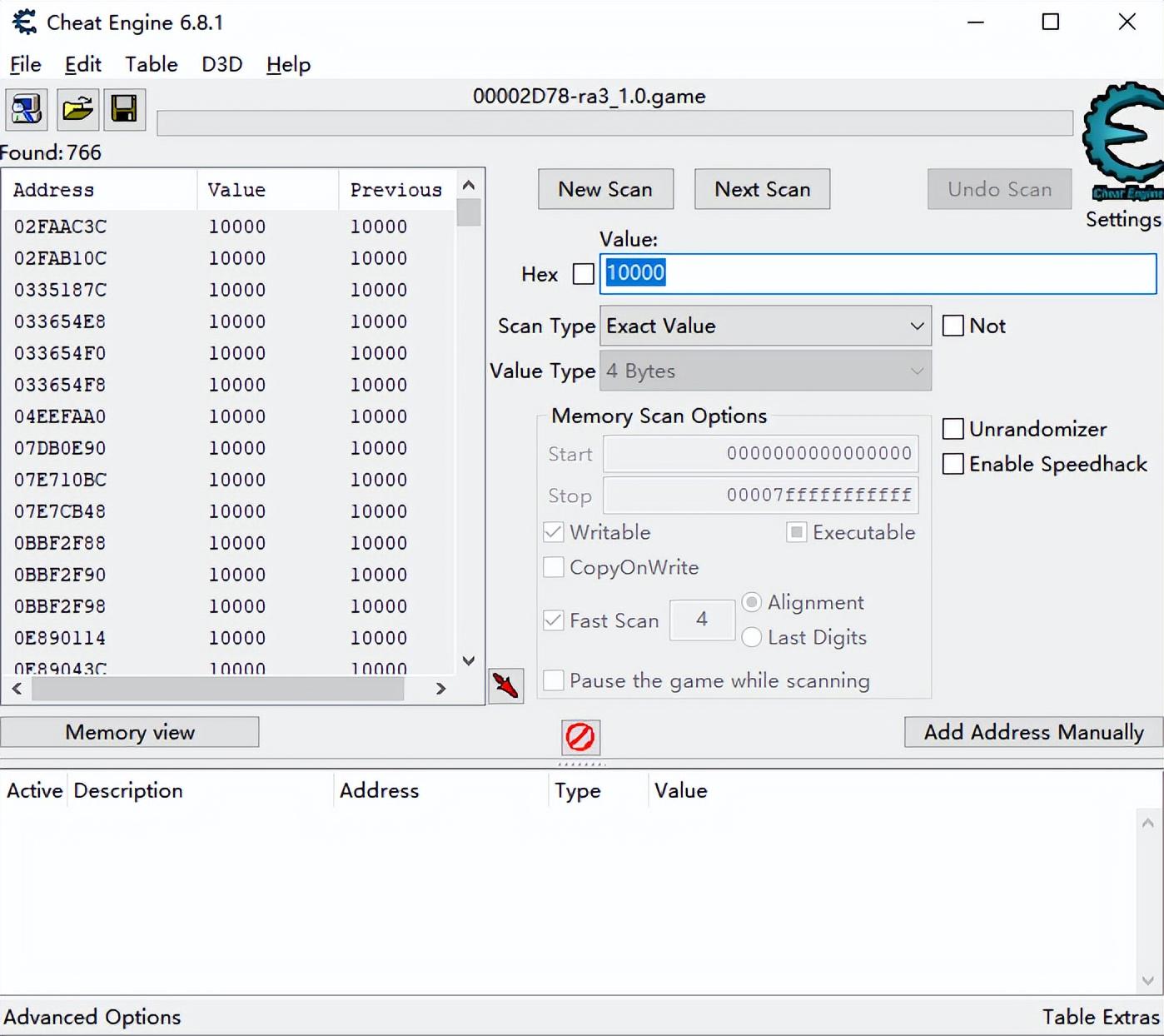The image size is (1164, 1036).
Task: Open the Scan Type dropdown
Action: [x=765, y=326]
